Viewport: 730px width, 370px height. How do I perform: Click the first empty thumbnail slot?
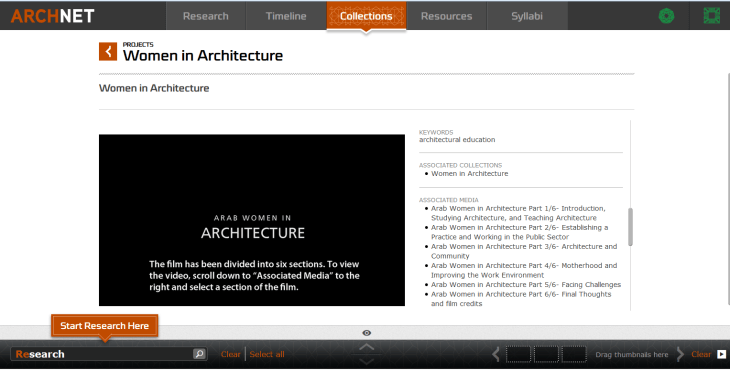(518, 354)
